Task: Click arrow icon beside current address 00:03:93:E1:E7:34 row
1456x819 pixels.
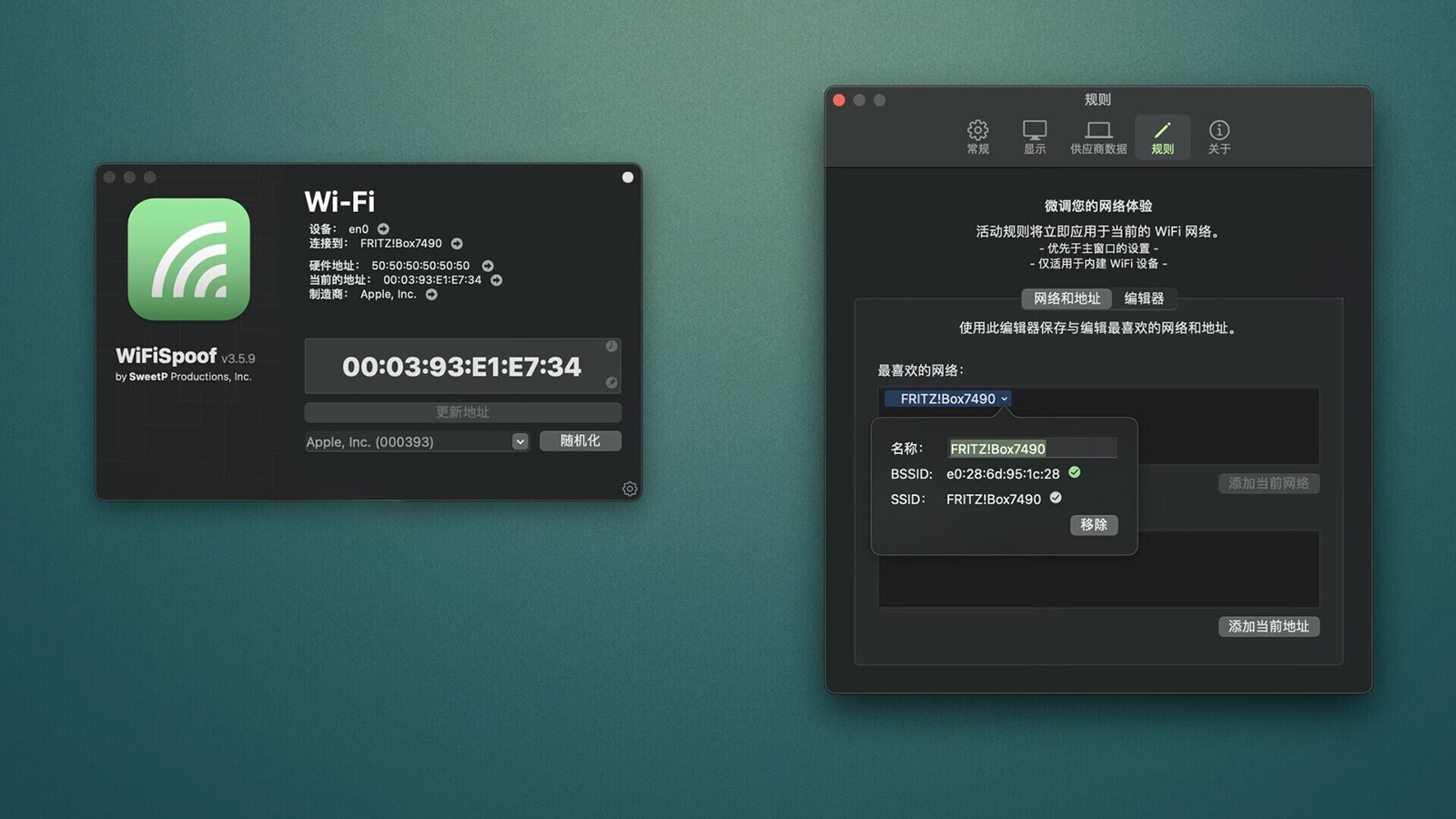Action: coord(497,280)
